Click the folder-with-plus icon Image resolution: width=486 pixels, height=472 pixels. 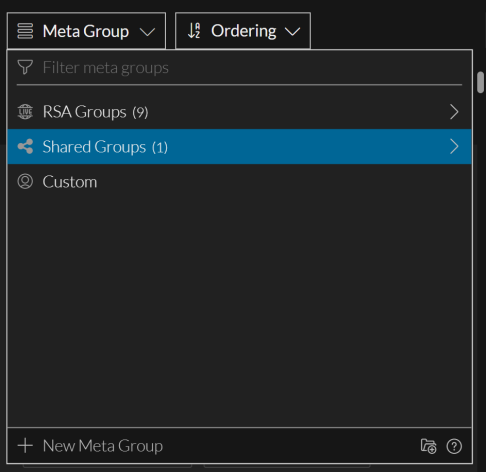coord(428,446)
